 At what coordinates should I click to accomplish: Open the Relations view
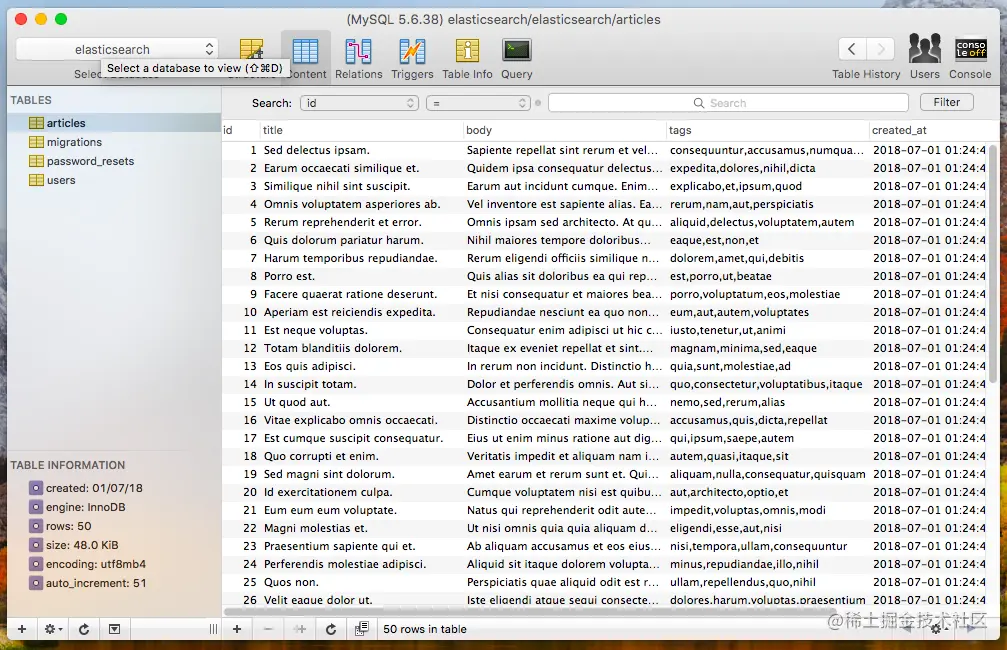pos(358,58)
